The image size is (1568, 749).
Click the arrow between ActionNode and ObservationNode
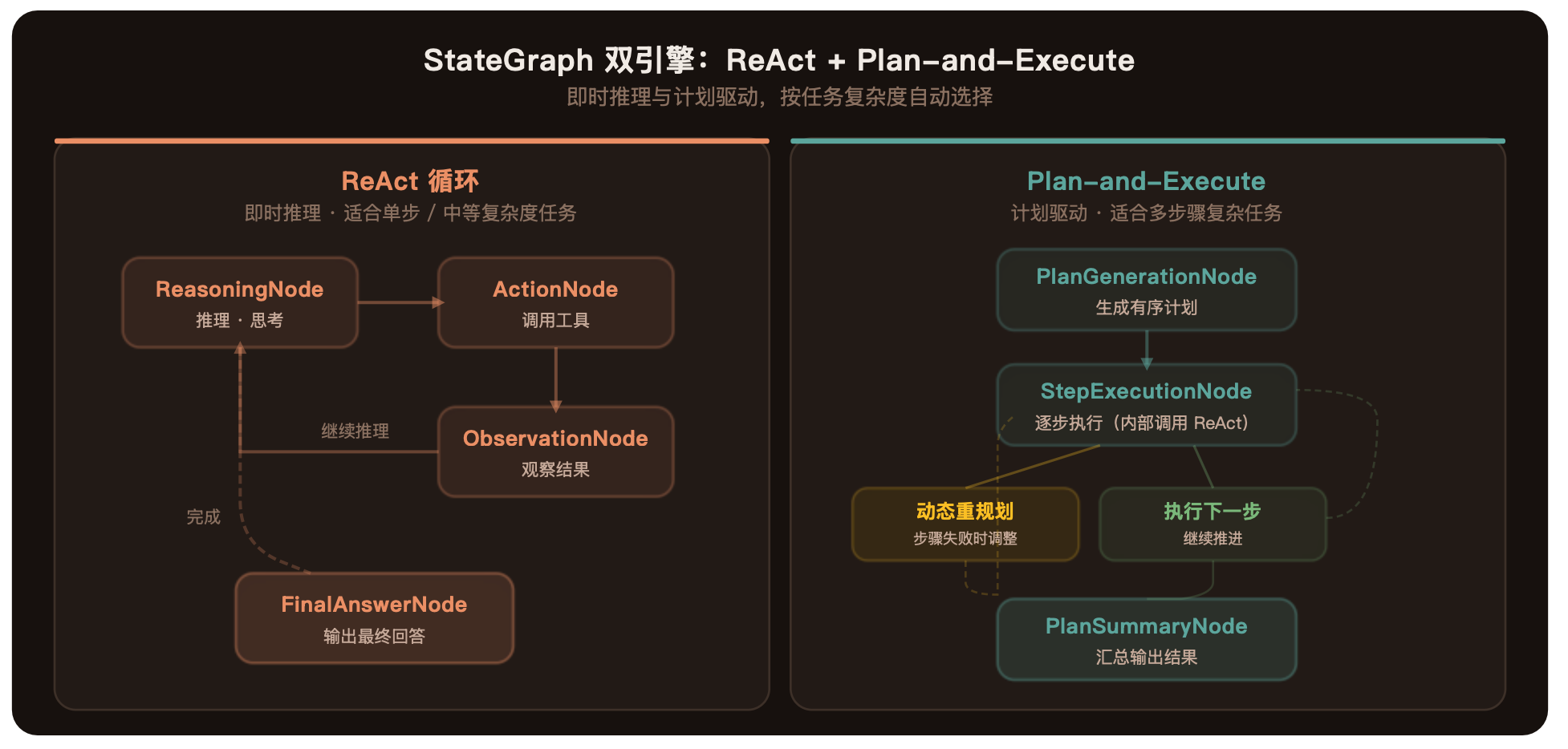pos(555,377)
